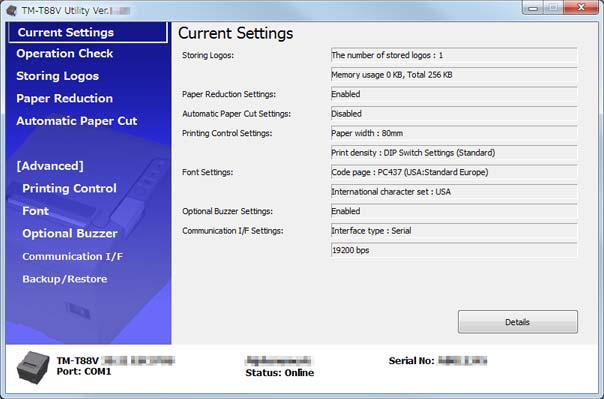This screenshot has width=604, height=399.
Task: Open Storing Logos section
Action: pyautogui.click(x=57, y=76)
